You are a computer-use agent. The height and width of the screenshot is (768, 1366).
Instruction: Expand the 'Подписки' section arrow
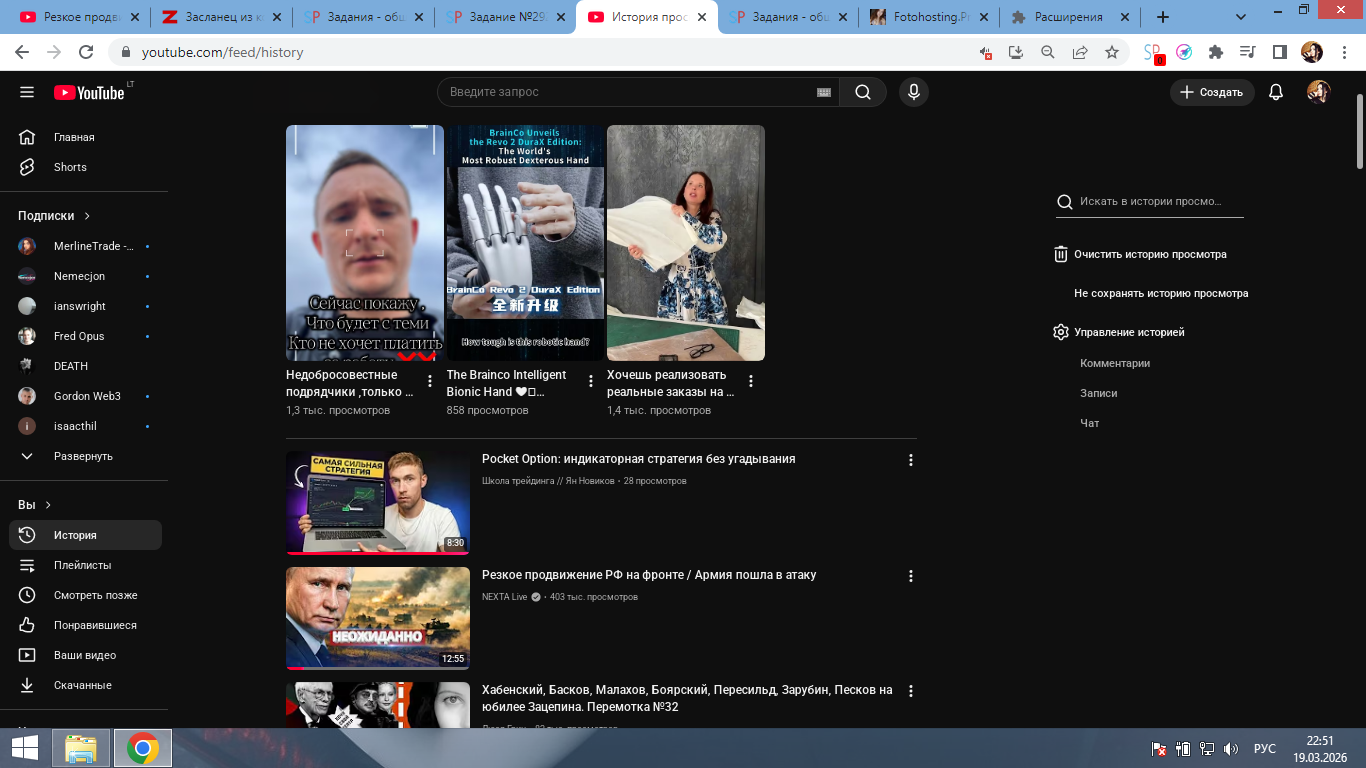(x=87, y=216)
